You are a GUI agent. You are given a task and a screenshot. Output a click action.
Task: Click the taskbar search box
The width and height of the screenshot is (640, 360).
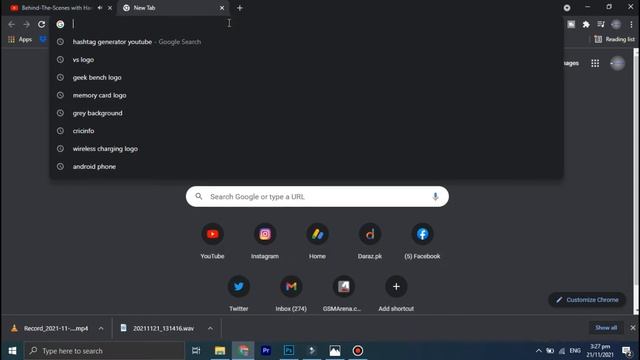(105, 351)
